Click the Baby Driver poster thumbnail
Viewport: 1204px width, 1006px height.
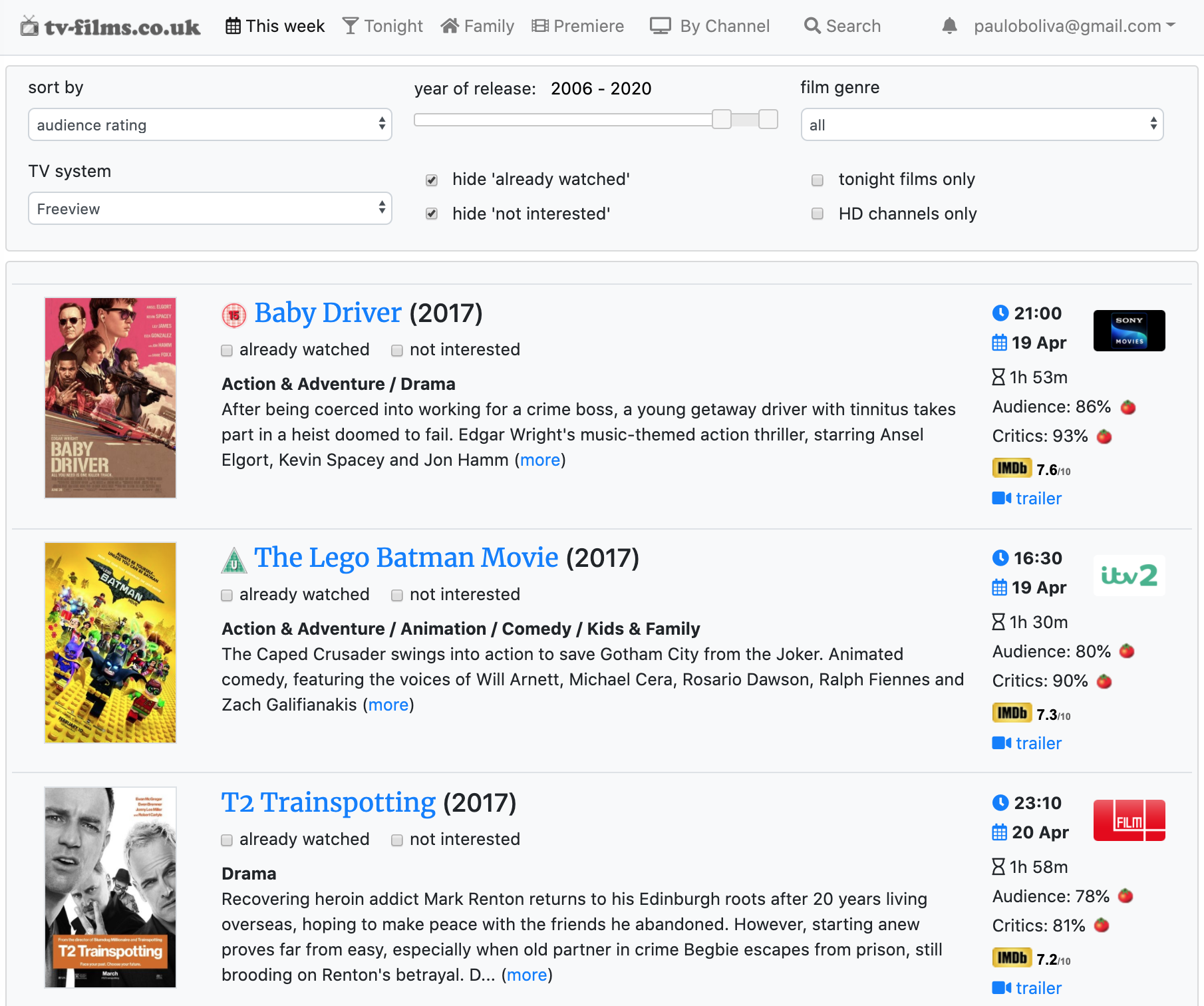(110, 398)
